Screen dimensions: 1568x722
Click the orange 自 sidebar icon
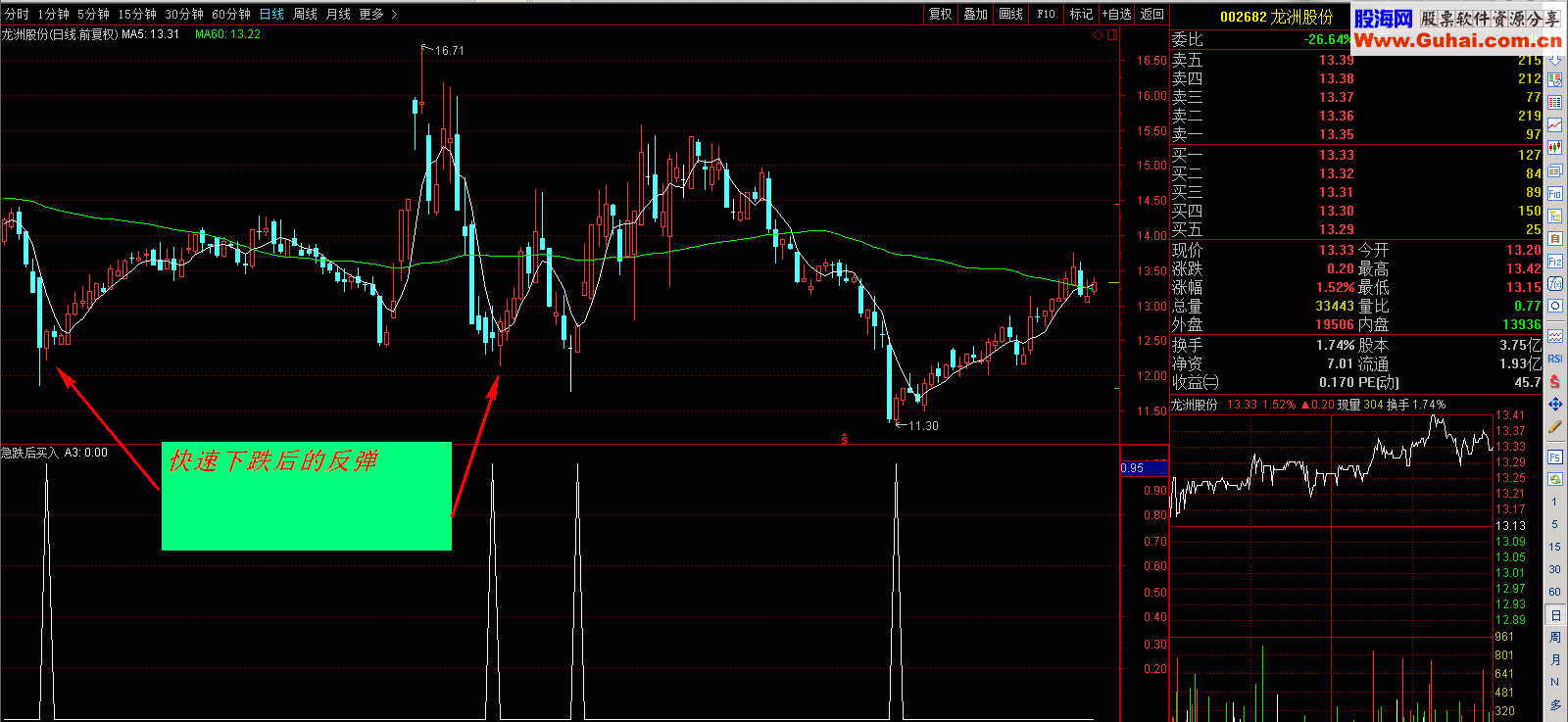pos(1555,238)
